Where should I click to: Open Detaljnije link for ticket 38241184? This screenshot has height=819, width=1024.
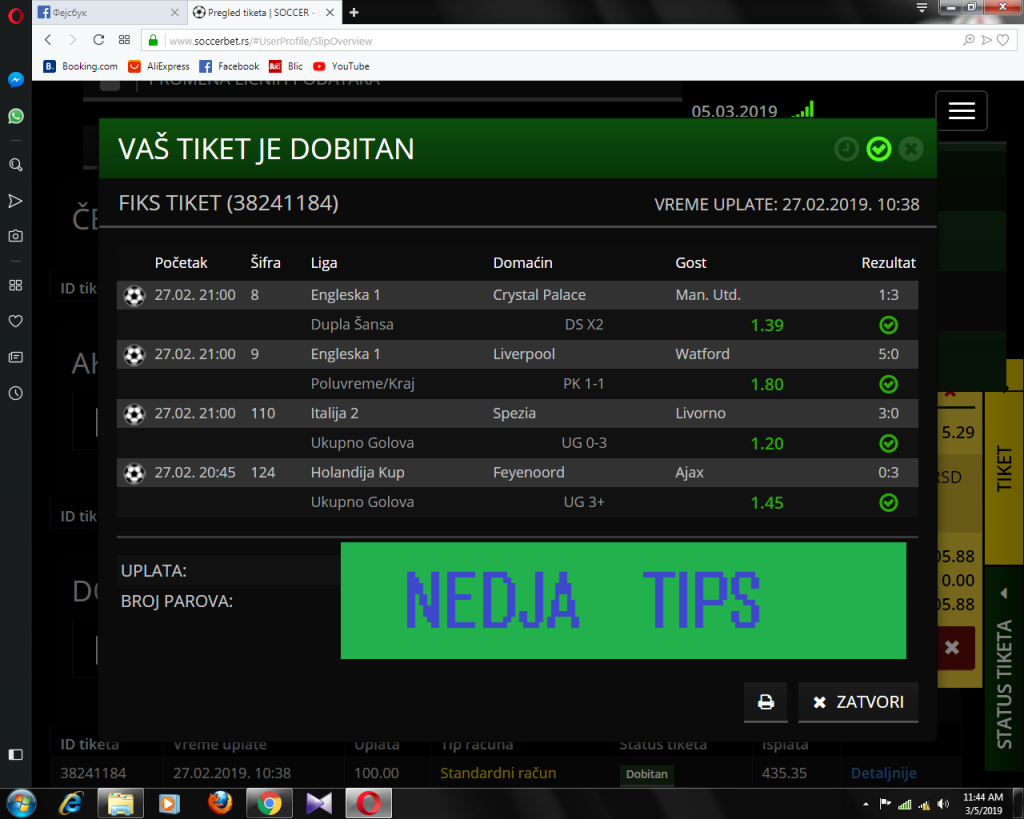pos(883,773)
